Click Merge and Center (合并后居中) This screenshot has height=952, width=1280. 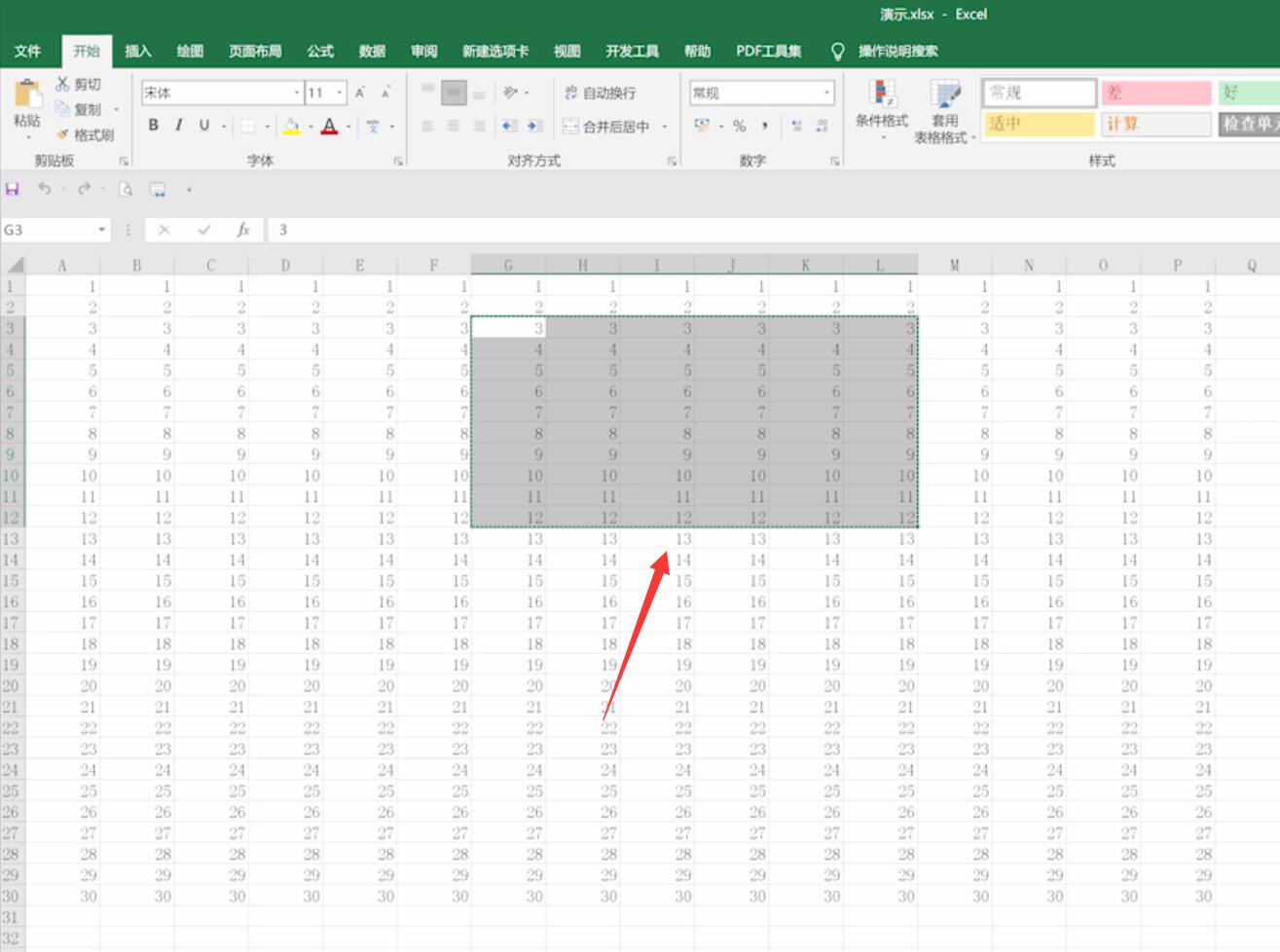tap(606, 127)
